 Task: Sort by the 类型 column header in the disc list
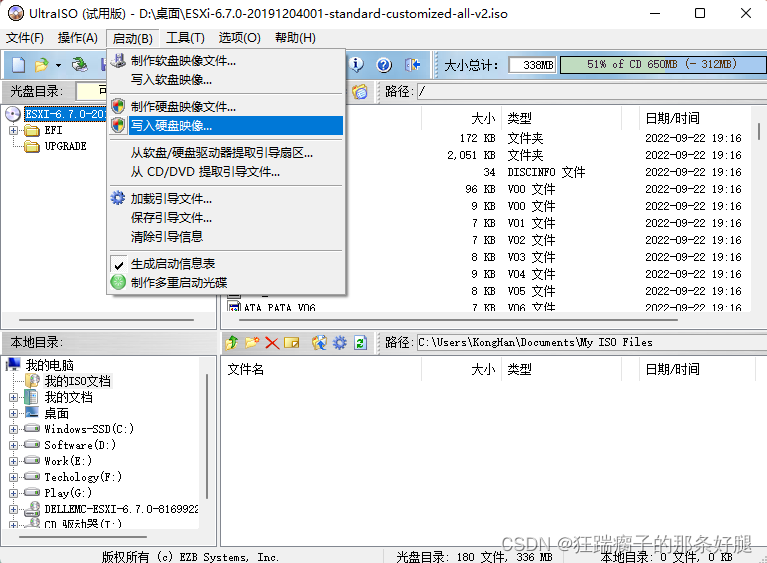click(561, 118)
